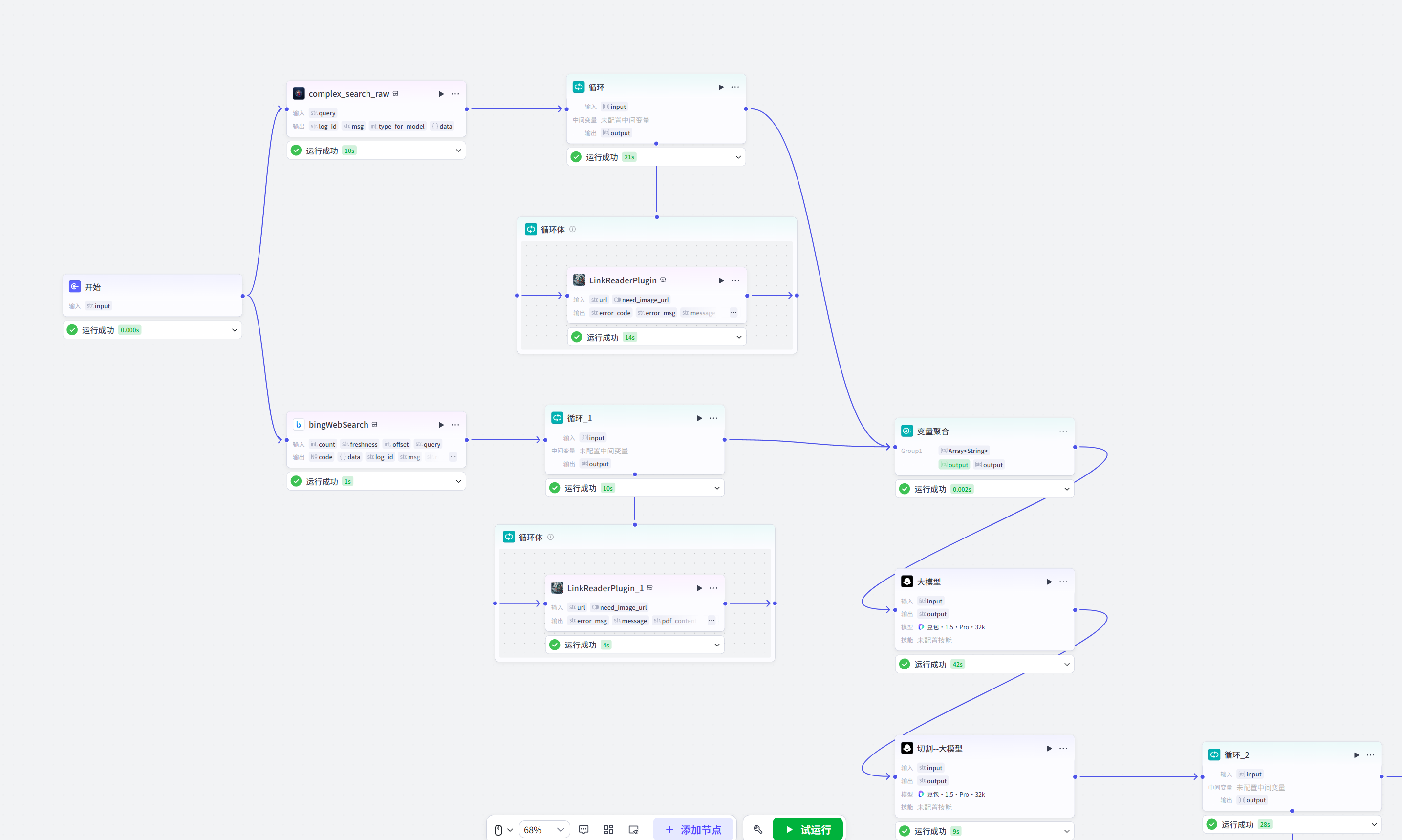Click the info icon next to the first 循环体 label
The image size is (1402, 840).
click(572, 229)
